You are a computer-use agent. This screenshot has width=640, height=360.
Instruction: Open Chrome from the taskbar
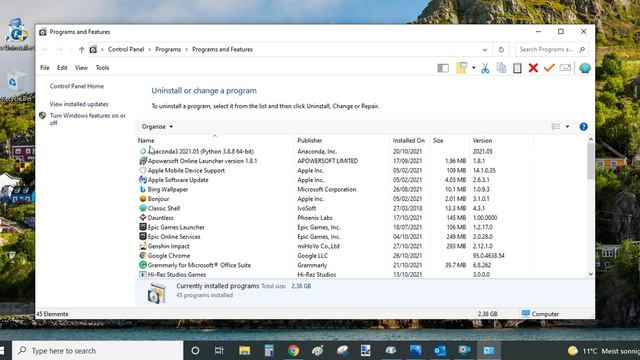click(x=293, y=351)
